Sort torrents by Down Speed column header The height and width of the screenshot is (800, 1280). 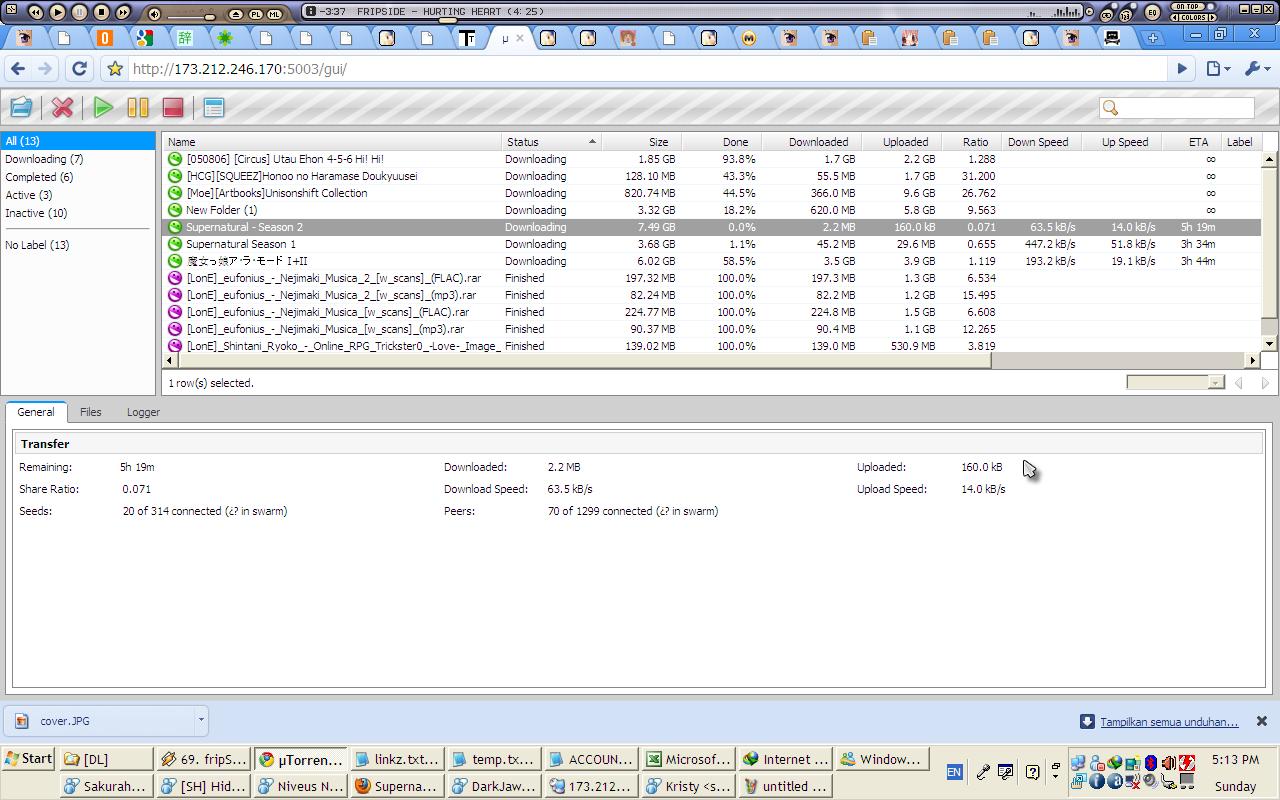click(x=1040, y=142)
